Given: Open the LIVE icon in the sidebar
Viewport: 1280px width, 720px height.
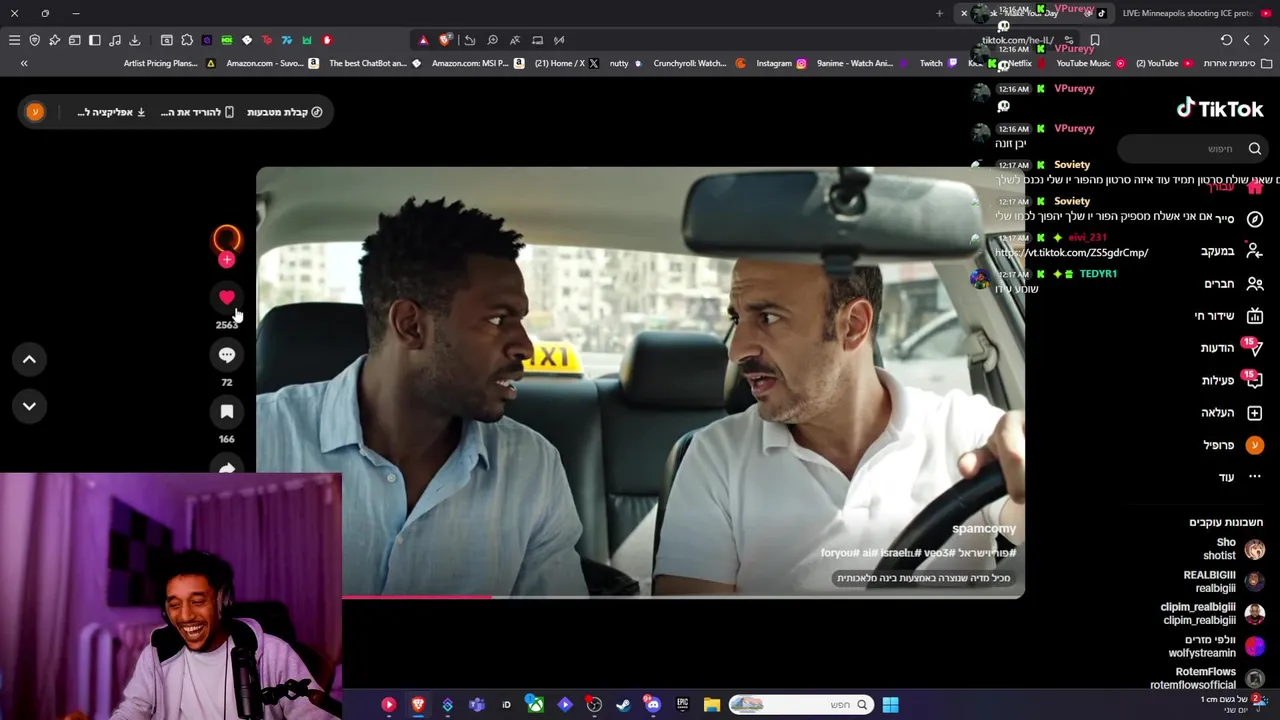Looking at the screenshot, I should 1255,316.
